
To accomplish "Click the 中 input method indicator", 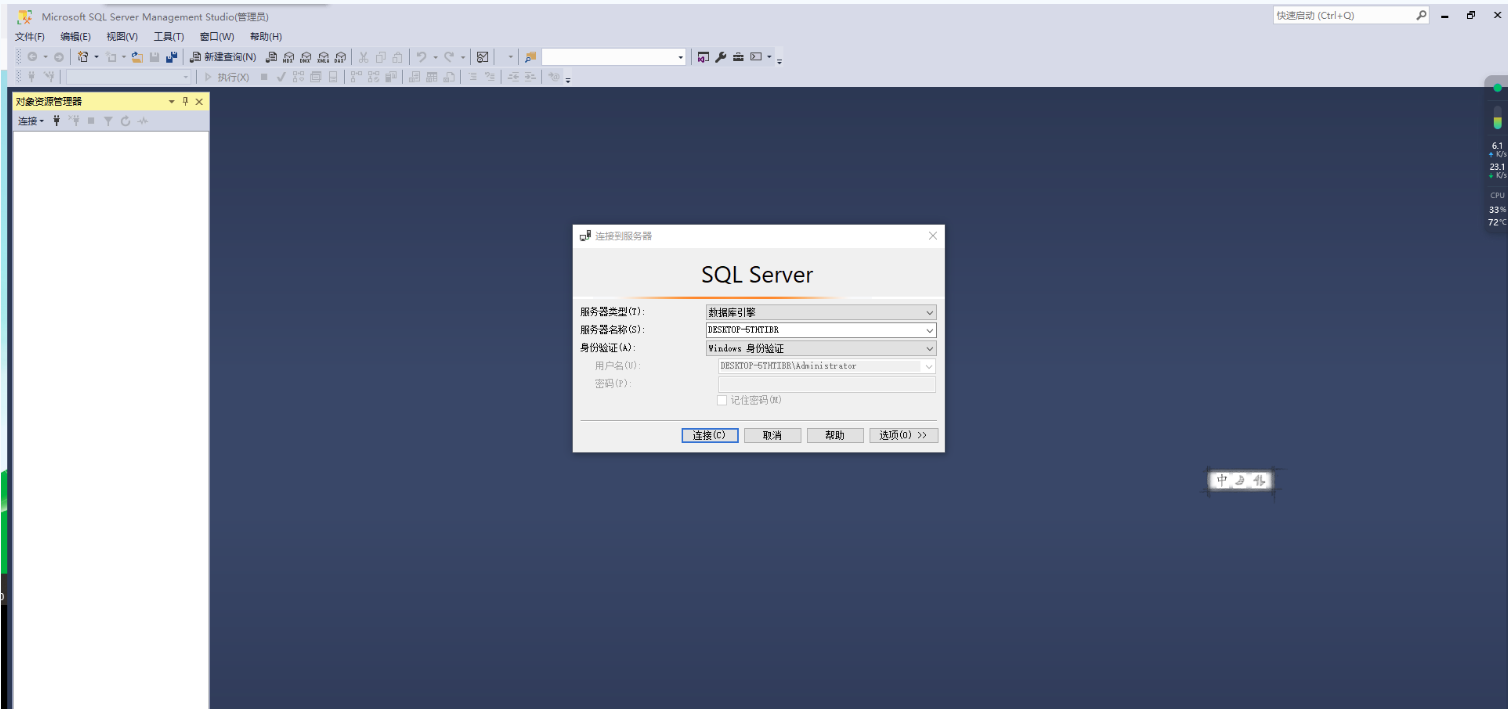I will [1222, 480].
